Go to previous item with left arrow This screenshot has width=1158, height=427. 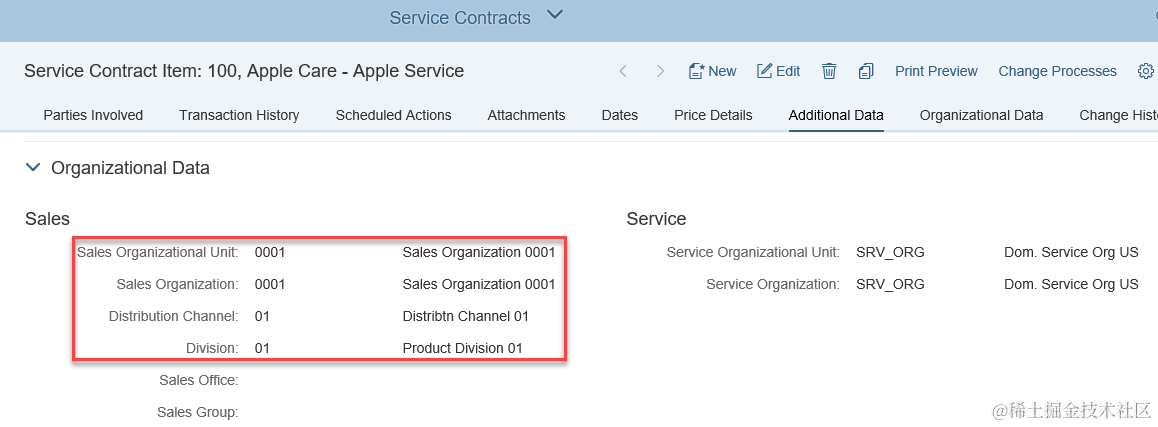click(x=623, y=72)
